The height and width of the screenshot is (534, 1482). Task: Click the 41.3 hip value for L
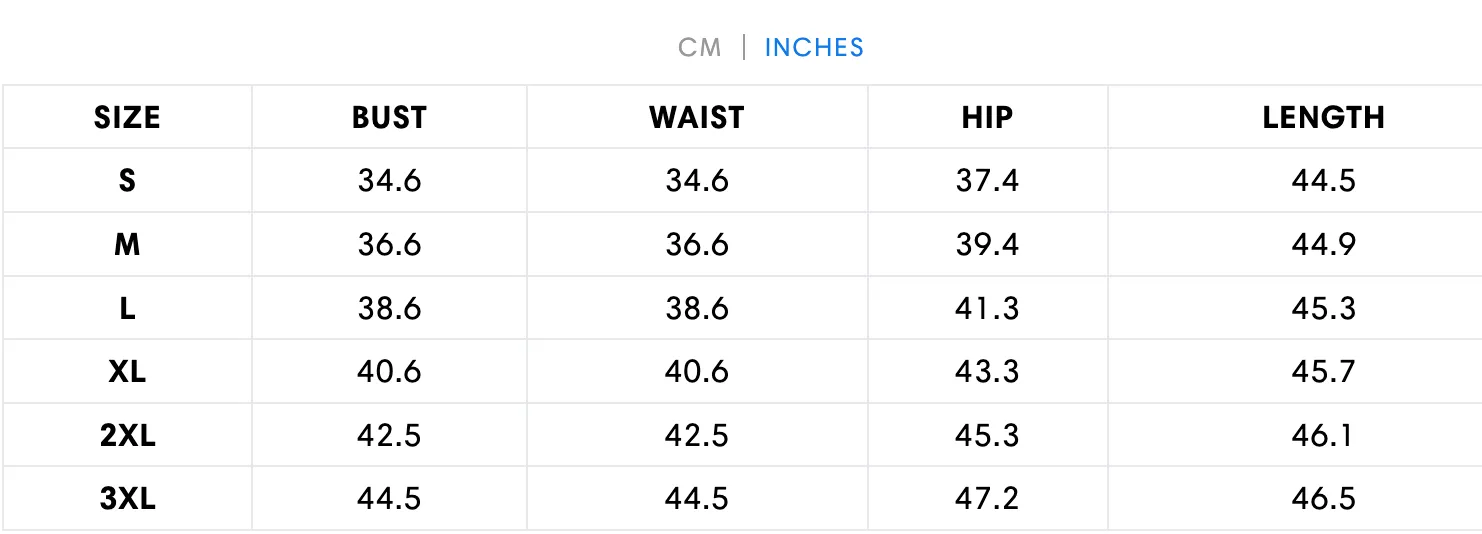(987, 308)
